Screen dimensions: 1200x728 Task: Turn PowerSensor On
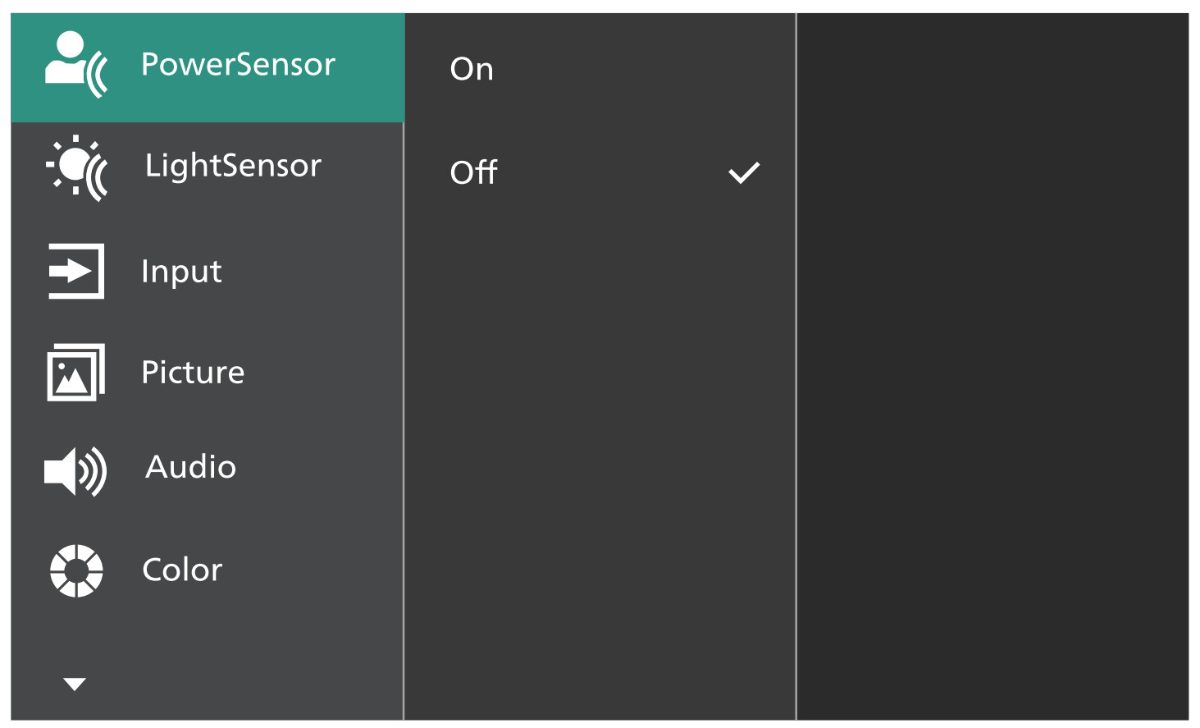click(x=472, y=70)
